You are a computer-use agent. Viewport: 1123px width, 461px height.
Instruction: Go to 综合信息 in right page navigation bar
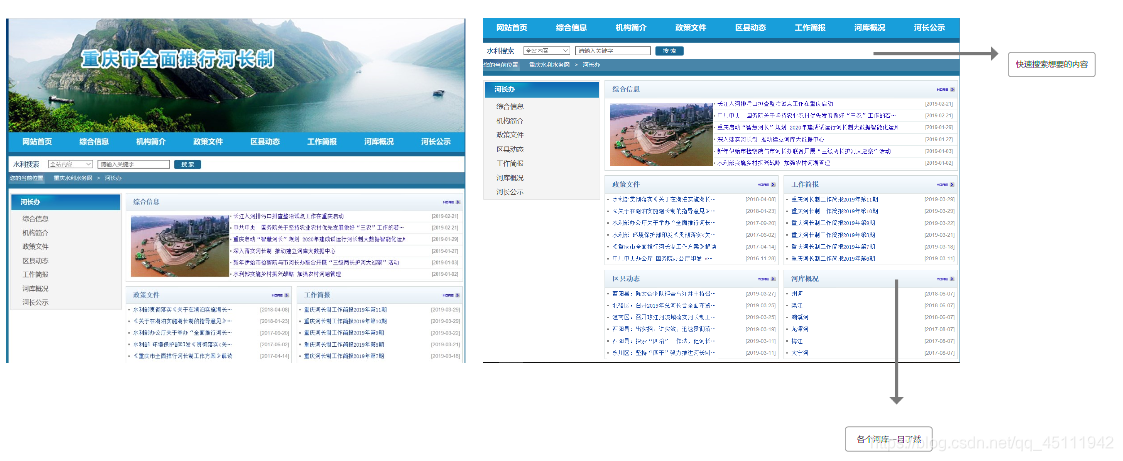[572, 27]
